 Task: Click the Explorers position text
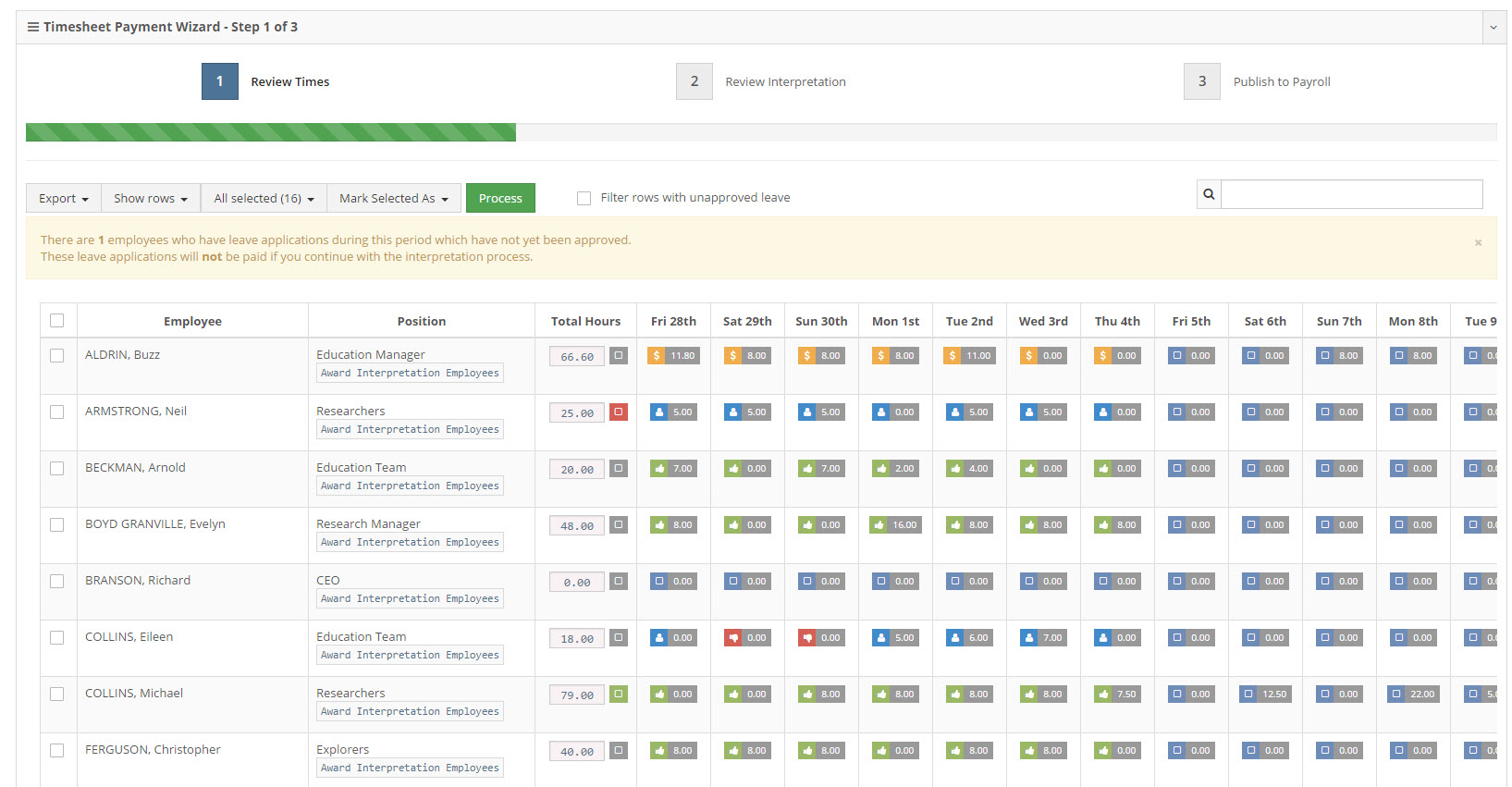(x=342, y=749)
